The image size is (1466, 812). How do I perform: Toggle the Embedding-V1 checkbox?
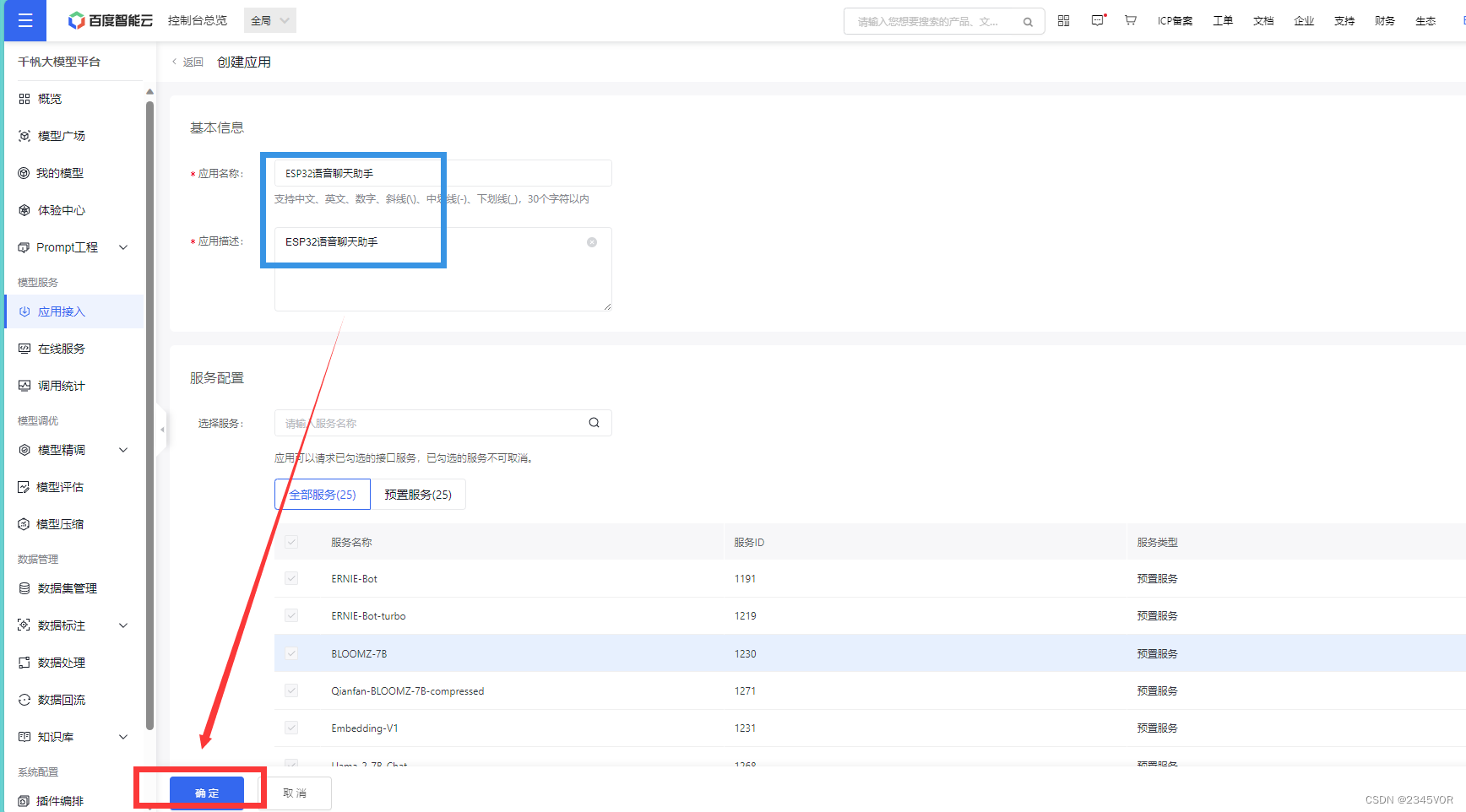click(291, 728)
